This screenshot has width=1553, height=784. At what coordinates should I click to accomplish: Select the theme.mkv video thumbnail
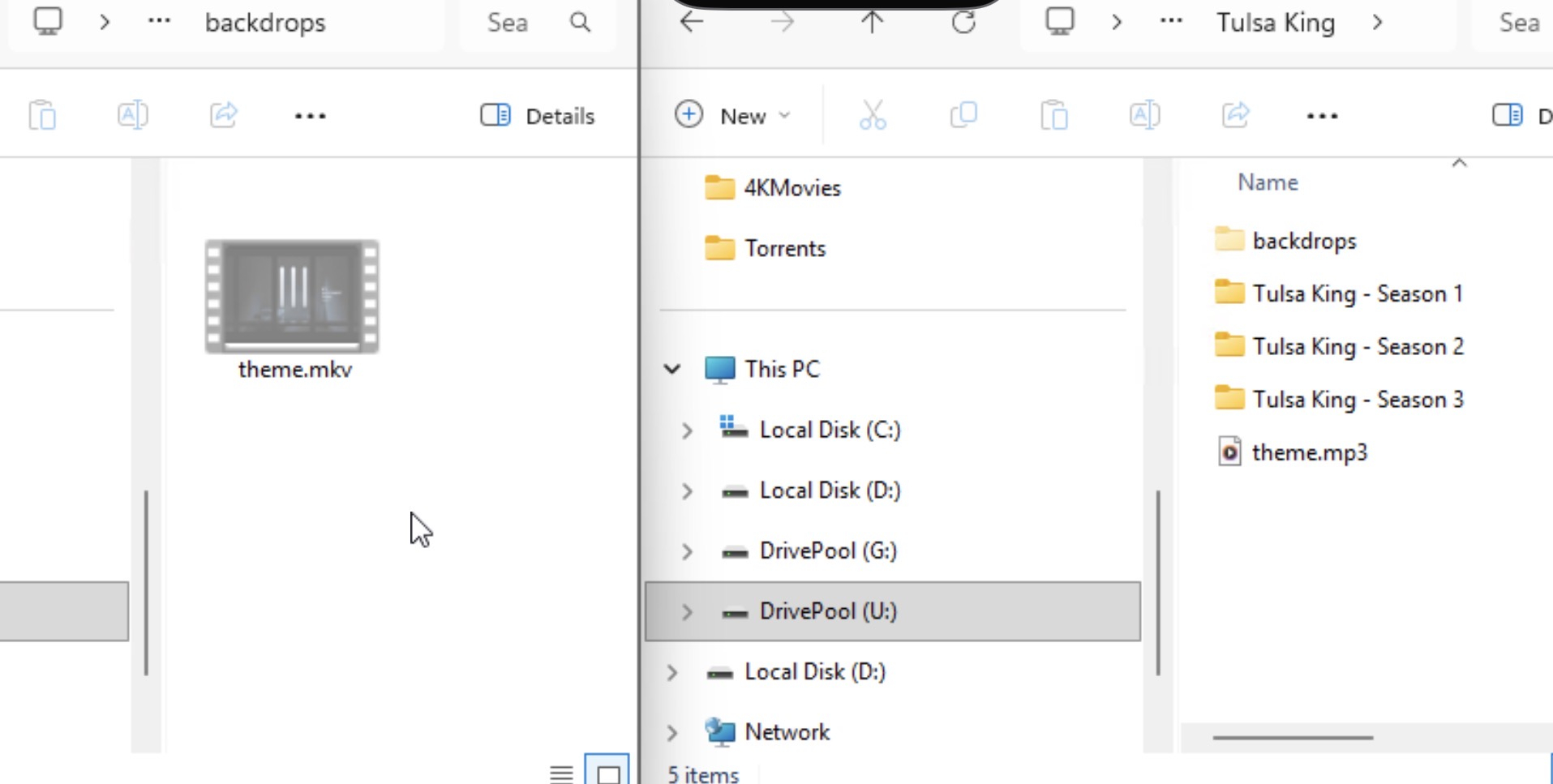pos(293,310)
